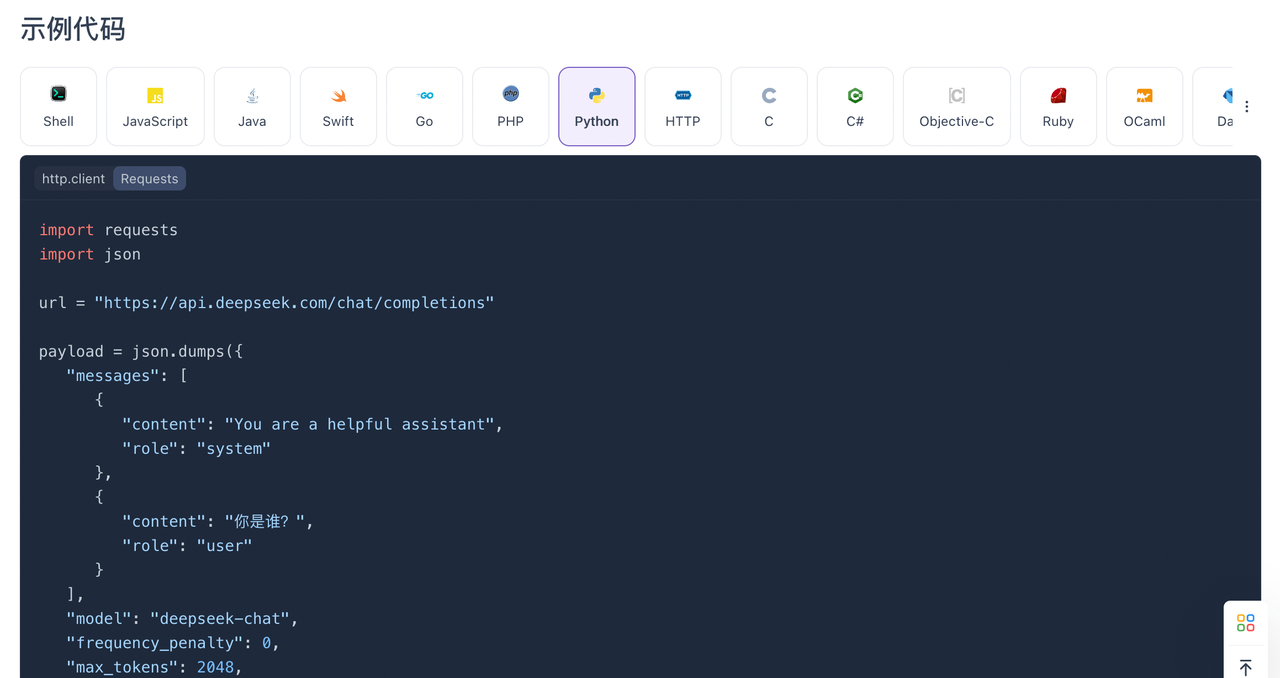Select the PHP language label

pyautogui.click(x=510, y=121)
